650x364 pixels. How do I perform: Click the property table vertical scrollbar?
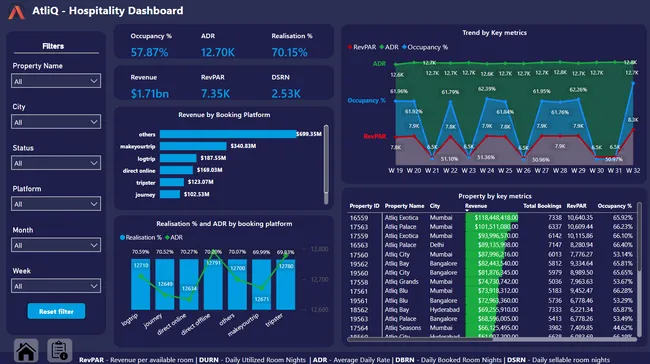pyautogui.click(x=639, y=236)
